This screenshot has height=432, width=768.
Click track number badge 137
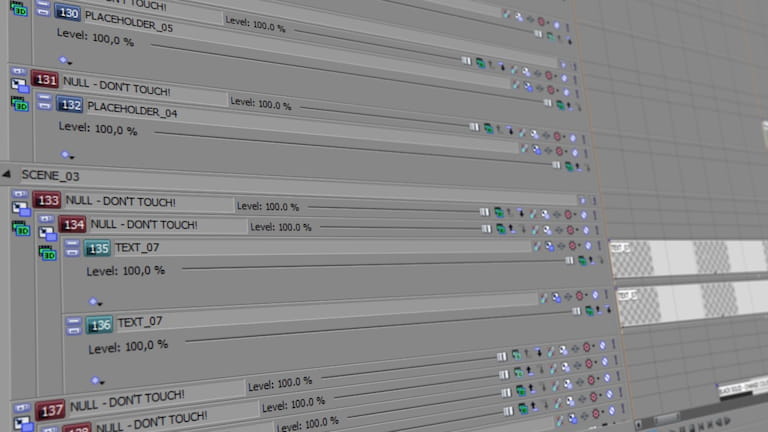click(51, 409)
